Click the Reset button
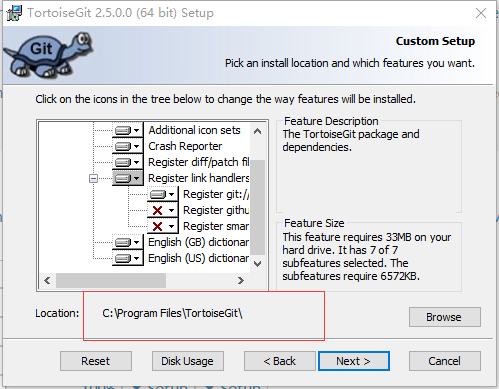The image size is (499, 389). coord(96,361)
